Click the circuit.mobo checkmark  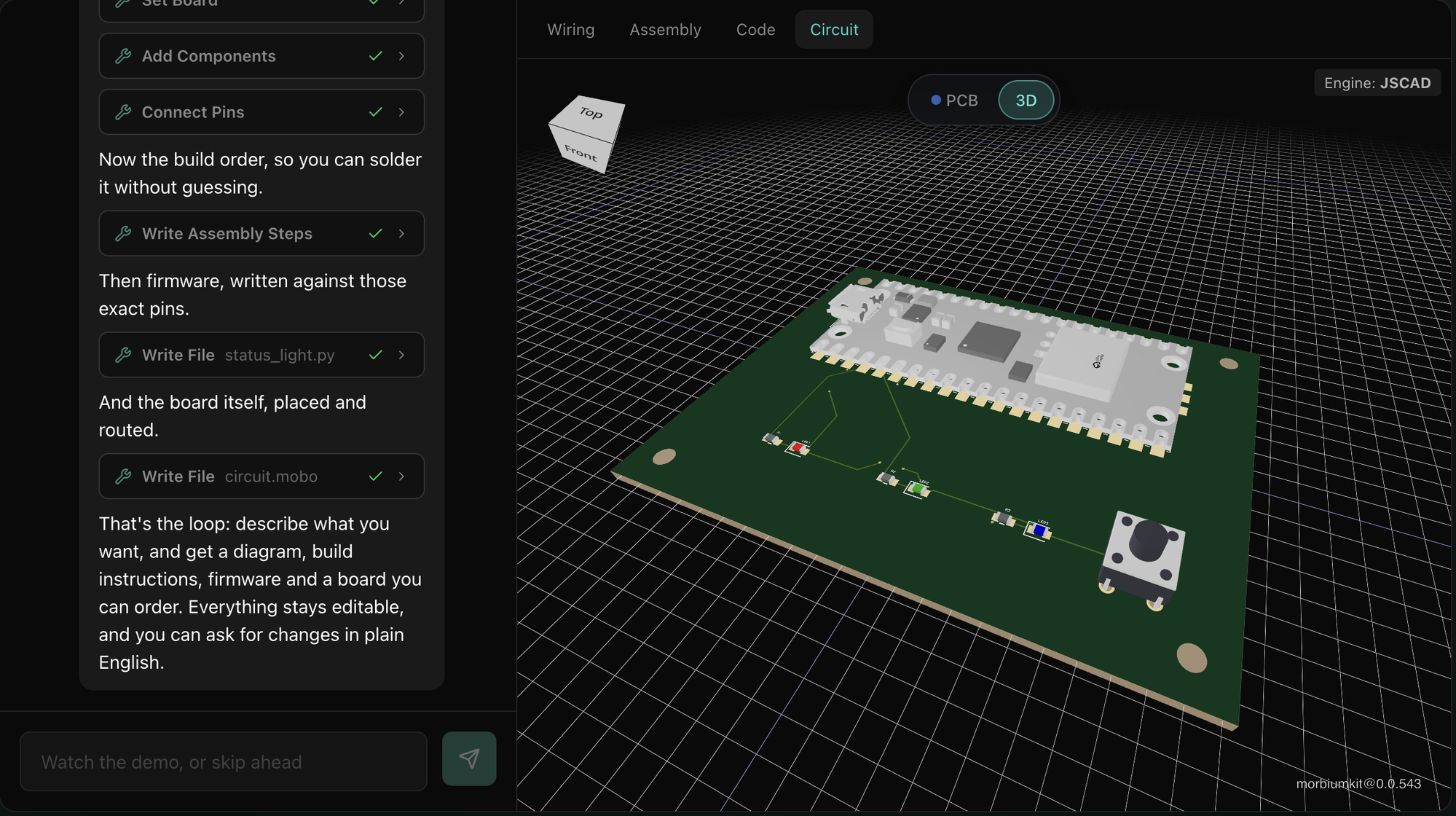pyautogui.click(x=375, y=476)
